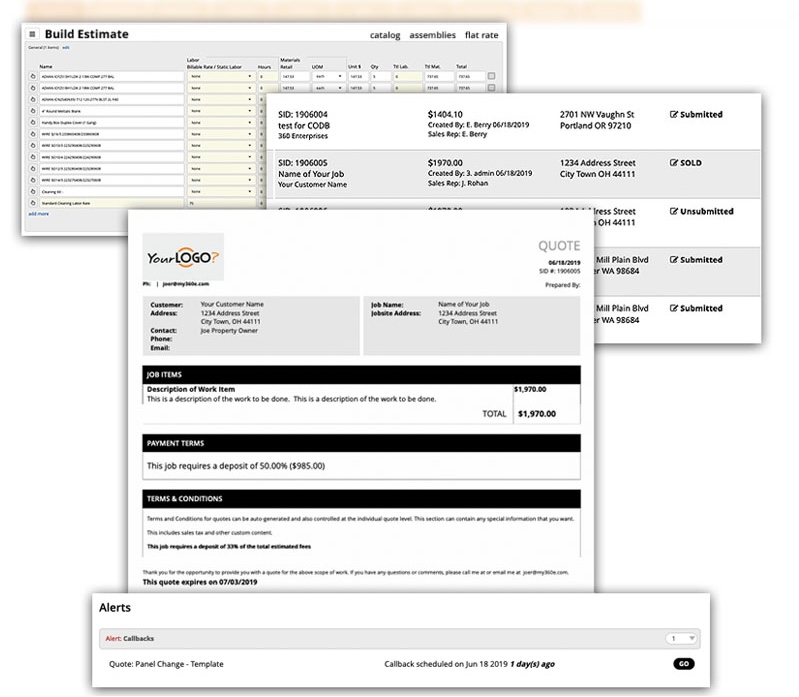Click the edit icon next to SOLD status
The image size is (799, 697).
tap(673, 163)
